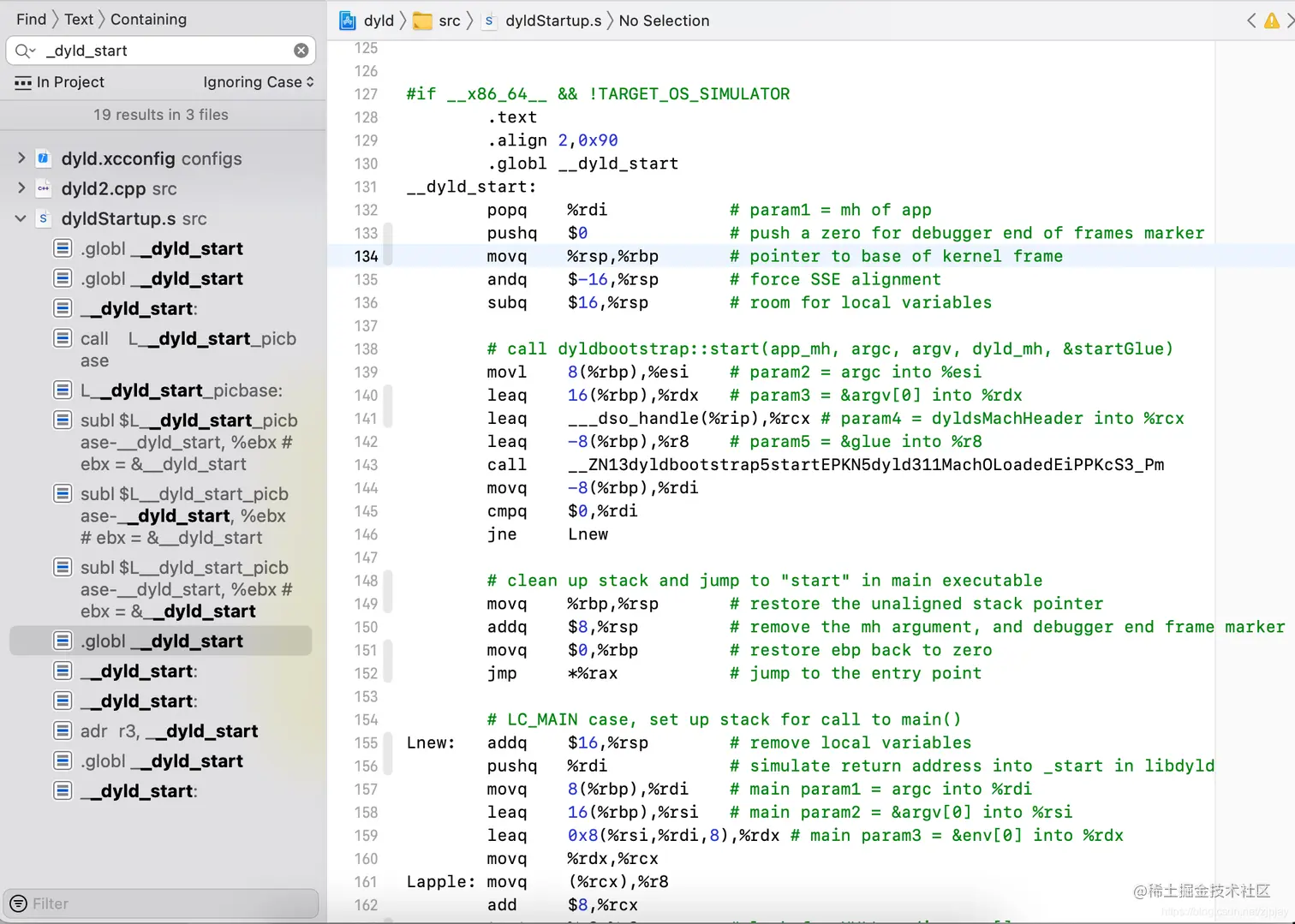Click the mangled dyldbootstrap start symbol on line 143

[x=866, y=464]
